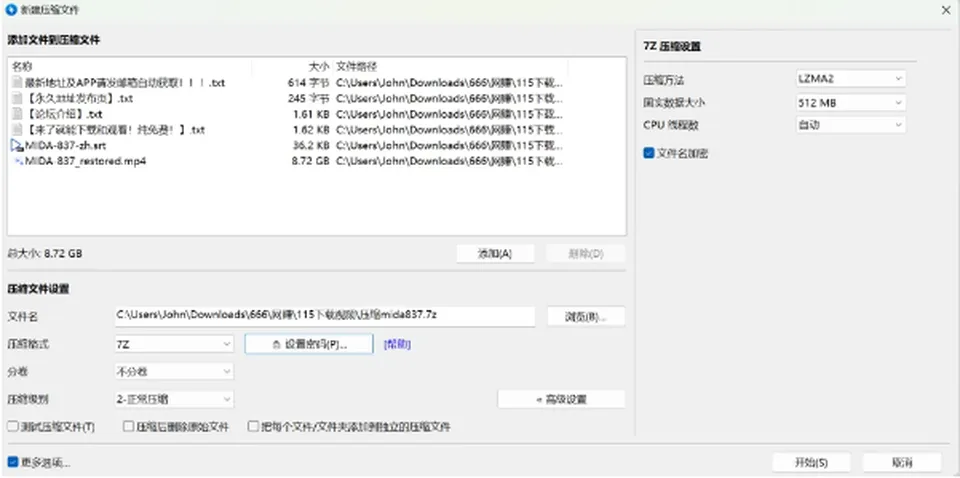The height and width of the screenshot is (478, 960).
Task: Click the 添加(A) button
Action: pos(495,253)
